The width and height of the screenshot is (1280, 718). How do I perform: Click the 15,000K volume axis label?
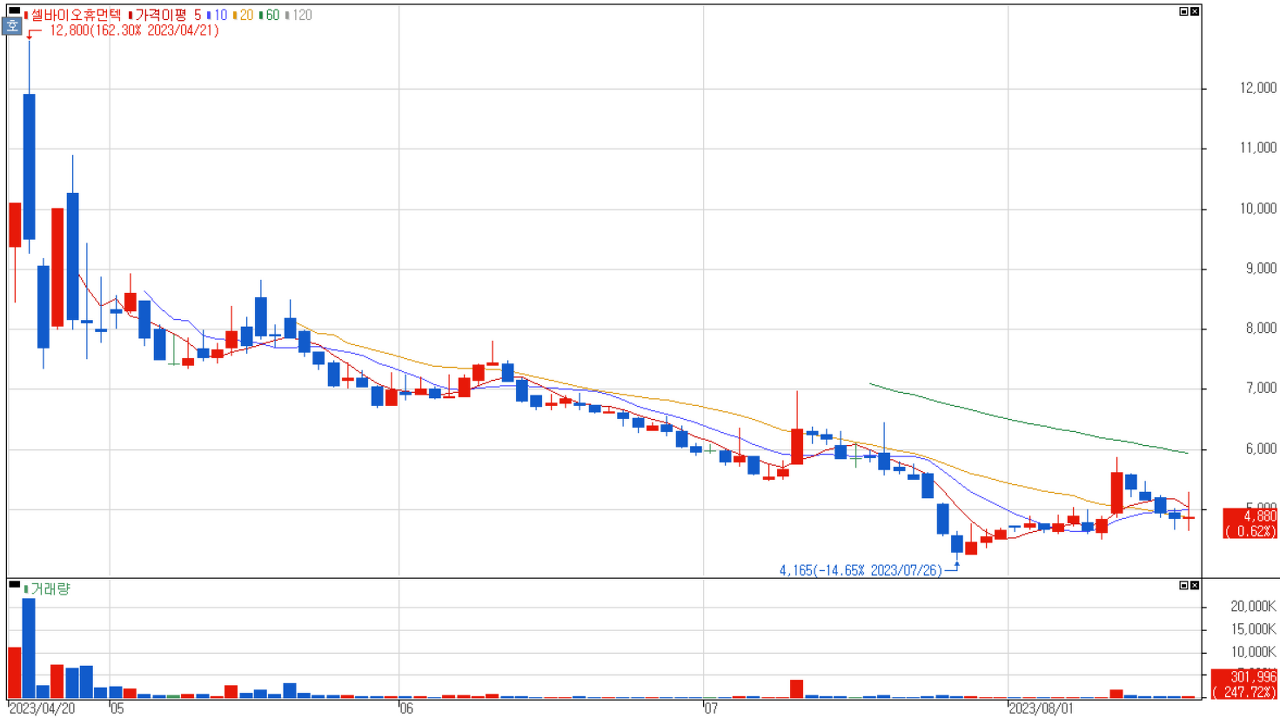tap(1254, 630)
